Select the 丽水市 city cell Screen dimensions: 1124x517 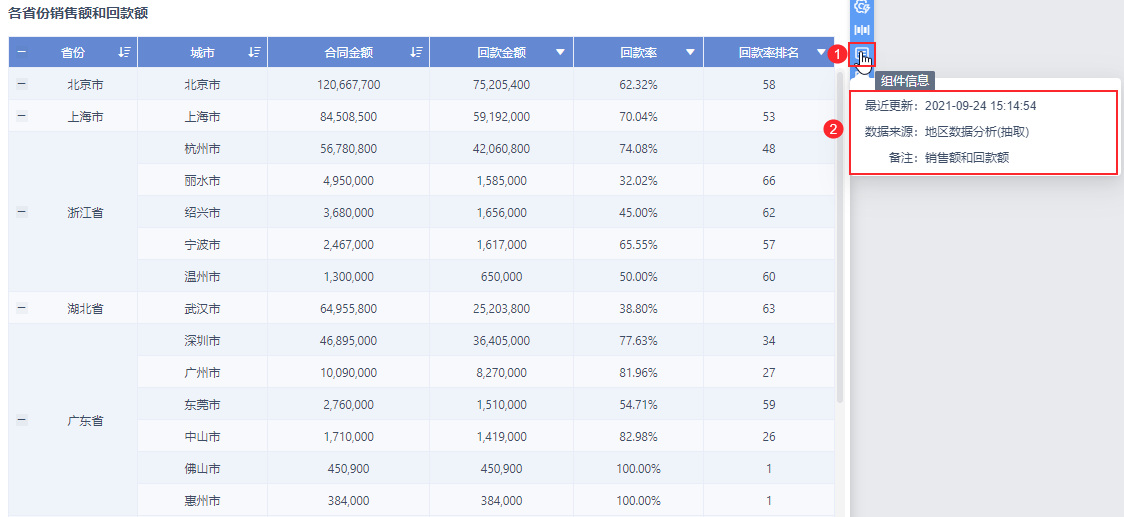tap(202, 181)
